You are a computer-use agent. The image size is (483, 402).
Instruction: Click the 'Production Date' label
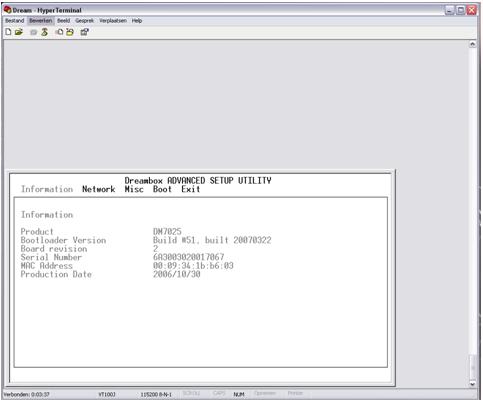coord(56,274)
